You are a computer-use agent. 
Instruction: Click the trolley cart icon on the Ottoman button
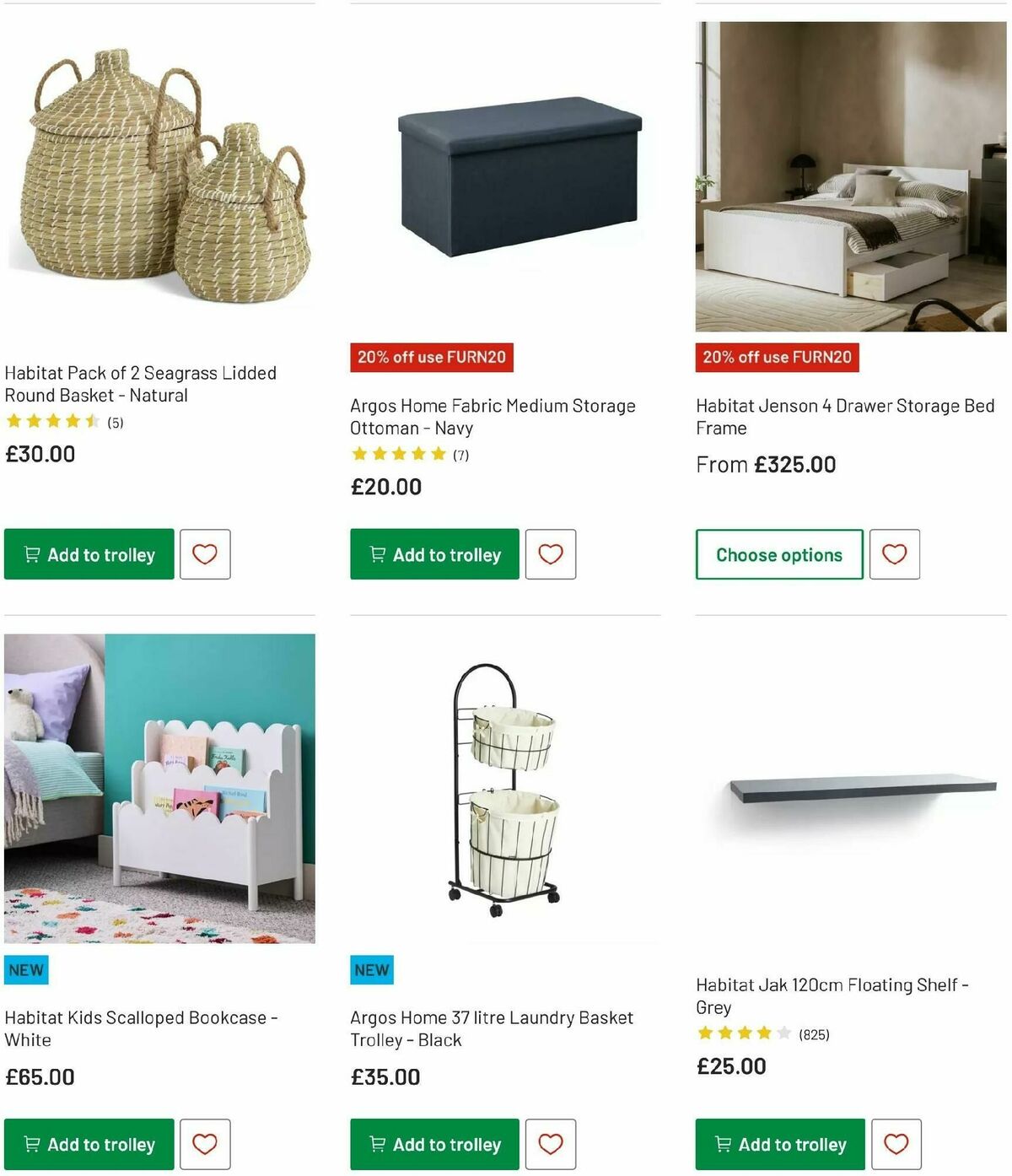tap(377, 554)
